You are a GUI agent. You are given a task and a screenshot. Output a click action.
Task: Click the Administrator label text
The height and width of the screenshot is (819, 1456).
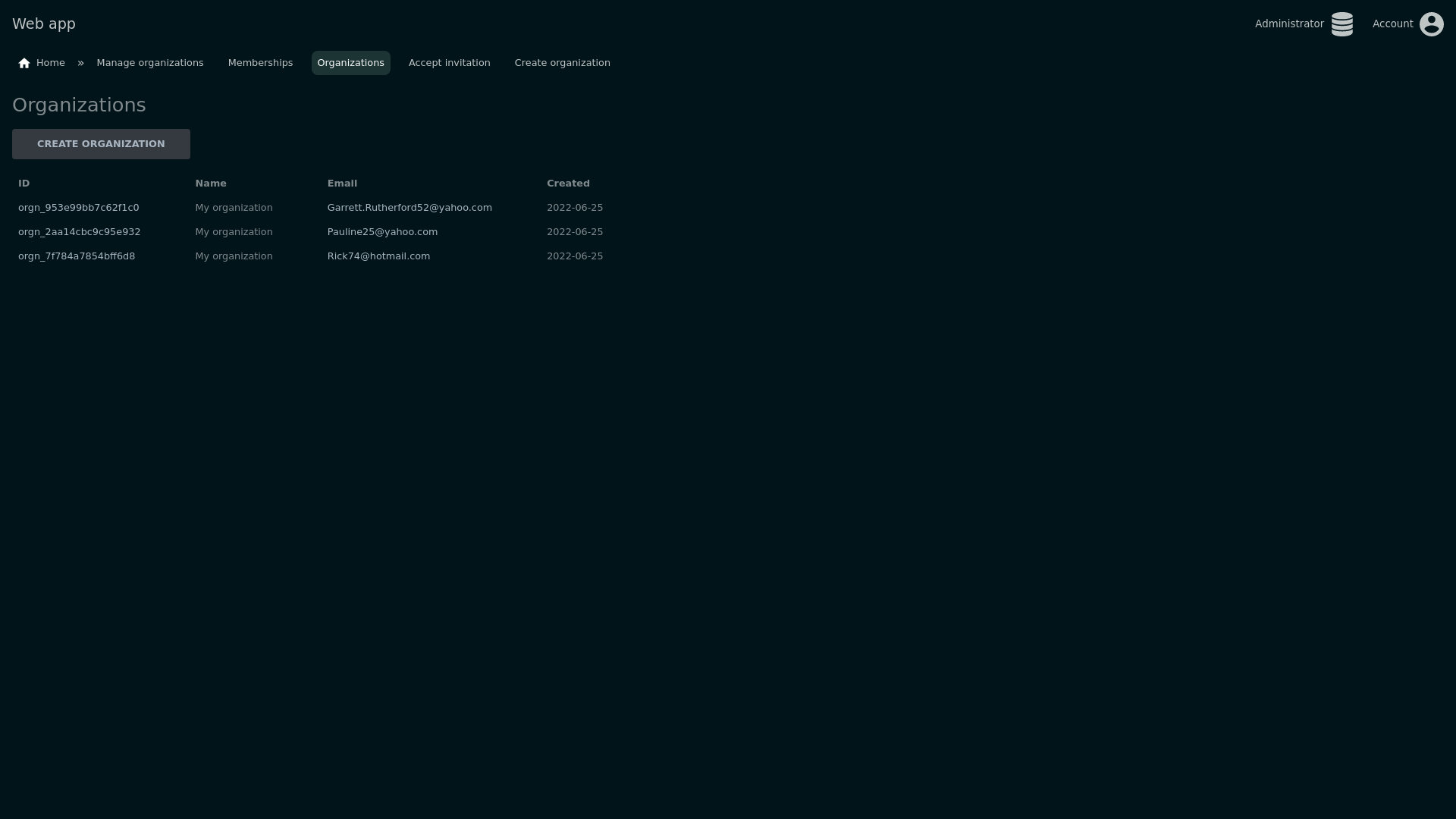click(1289, 24)
